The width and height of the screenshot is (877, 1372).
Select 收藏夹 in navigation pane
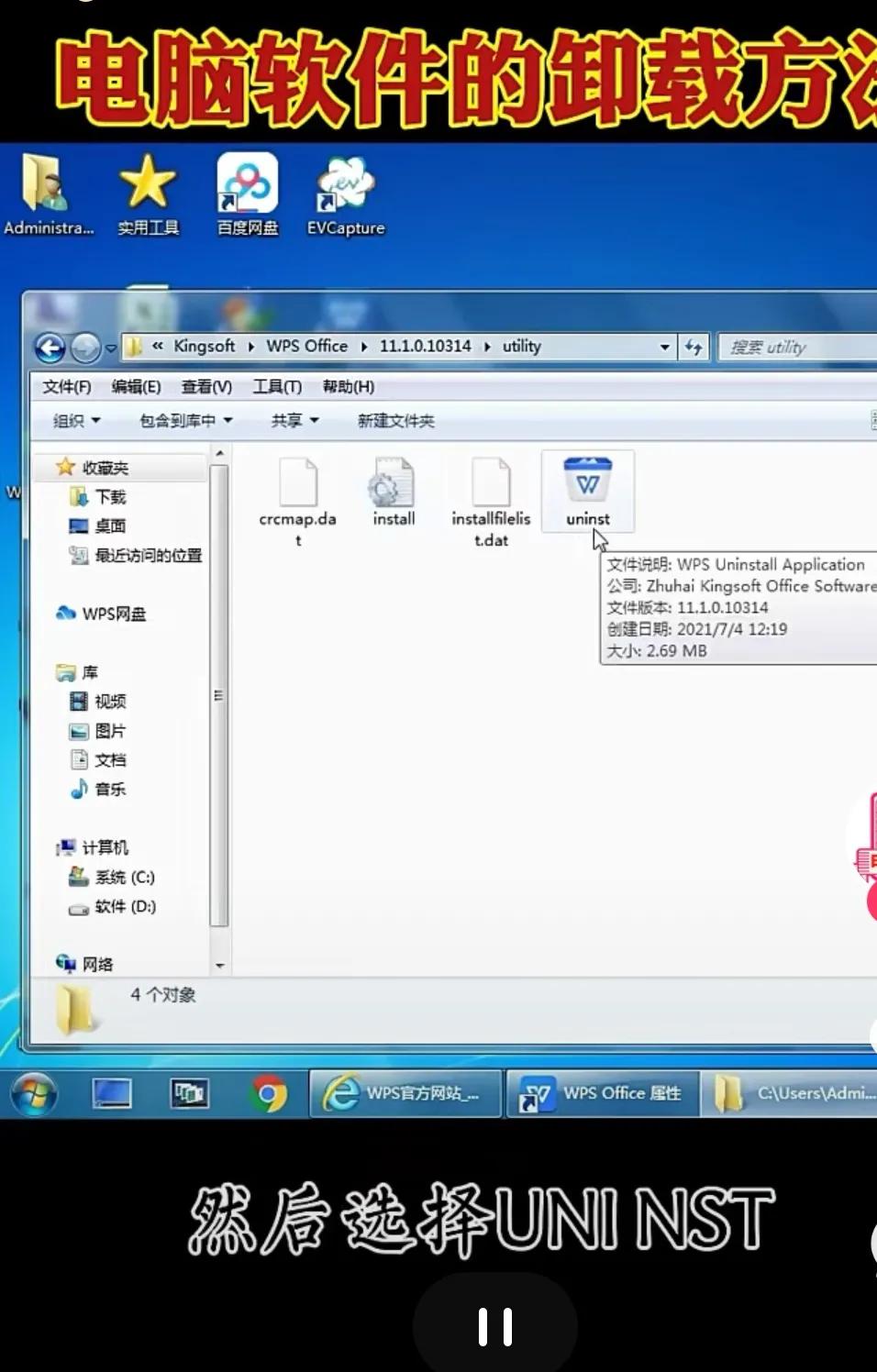tap(92, 468)
